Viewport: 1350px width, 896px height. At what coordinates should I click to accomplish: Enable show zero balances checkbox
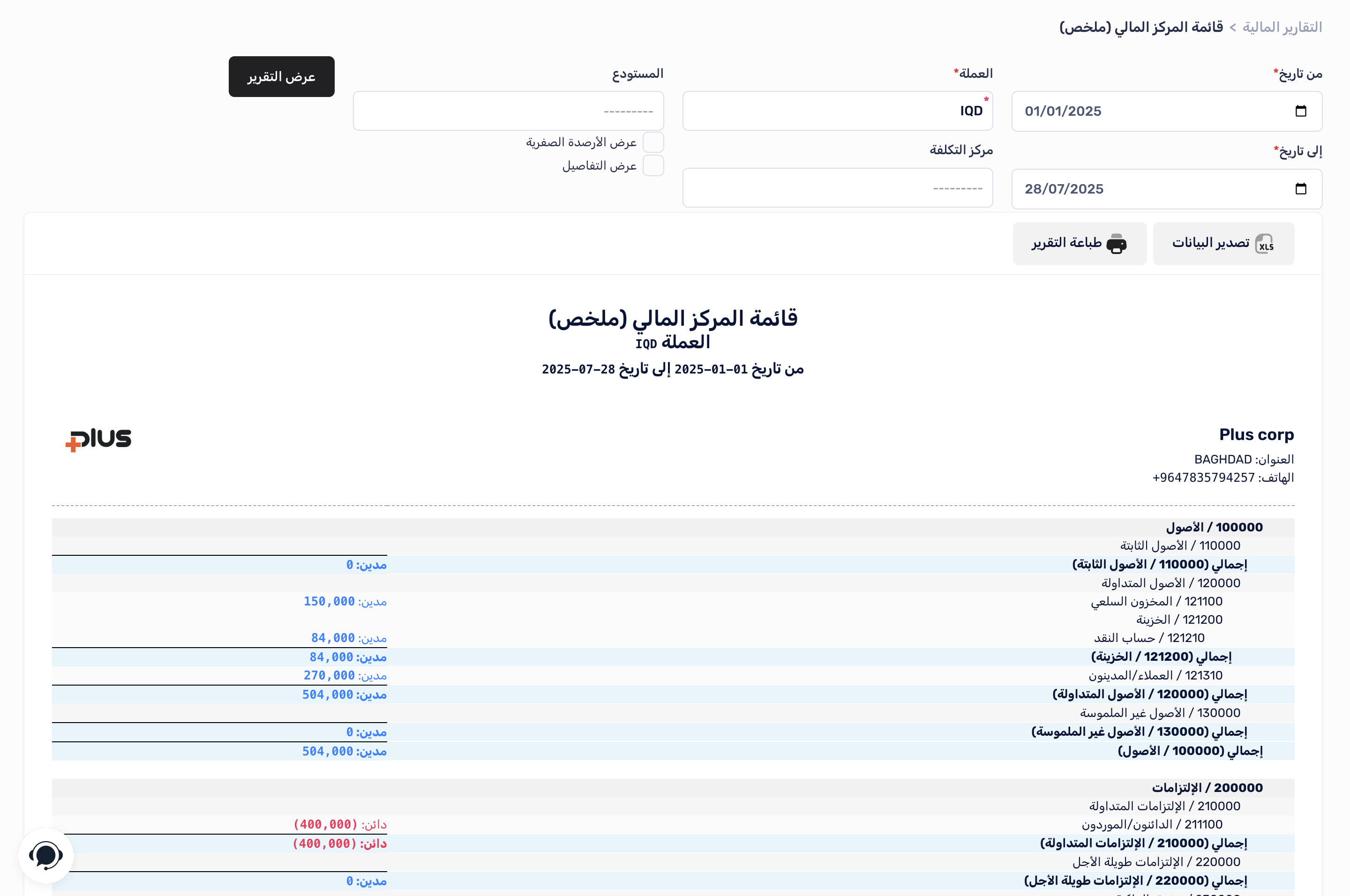click(652, 142)
